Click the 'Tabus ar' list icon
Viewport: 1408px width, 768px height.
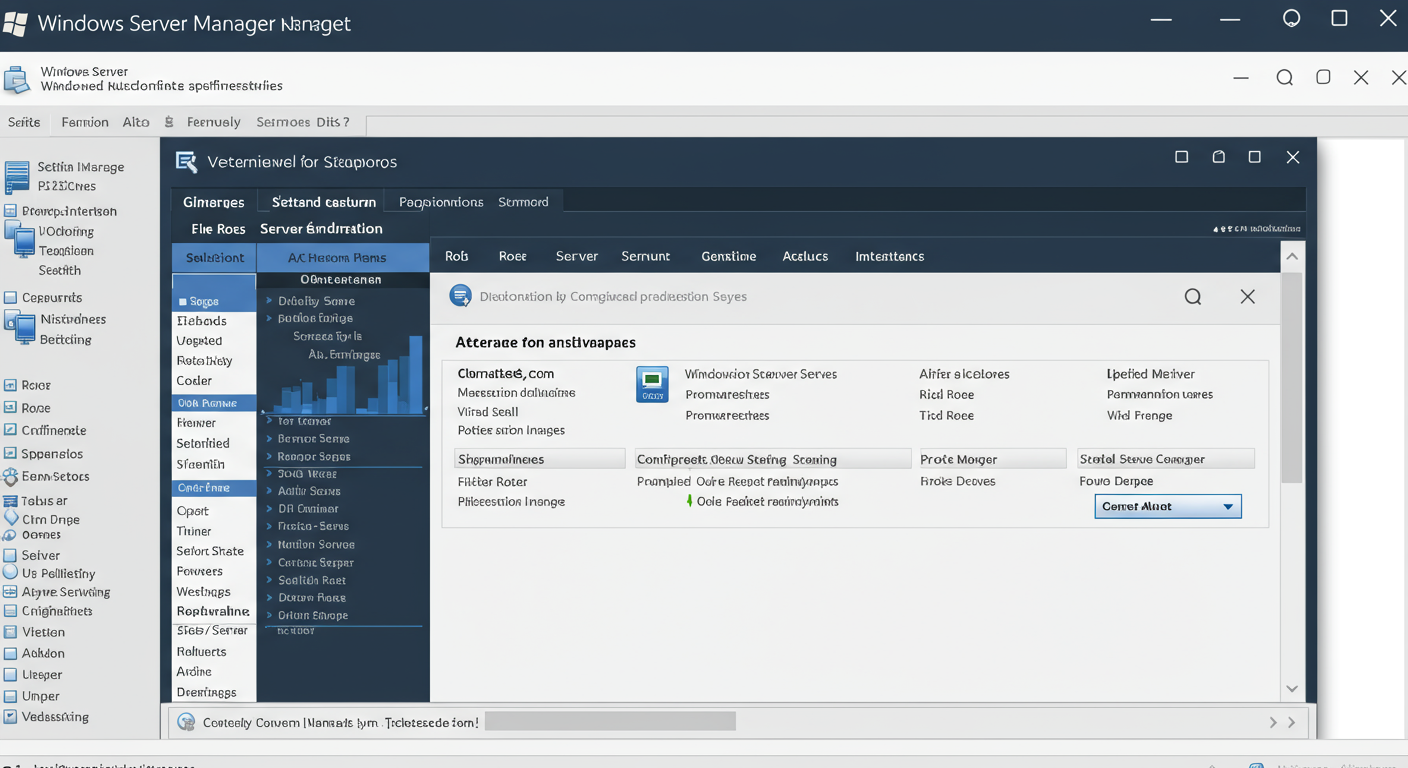point(11,501)
